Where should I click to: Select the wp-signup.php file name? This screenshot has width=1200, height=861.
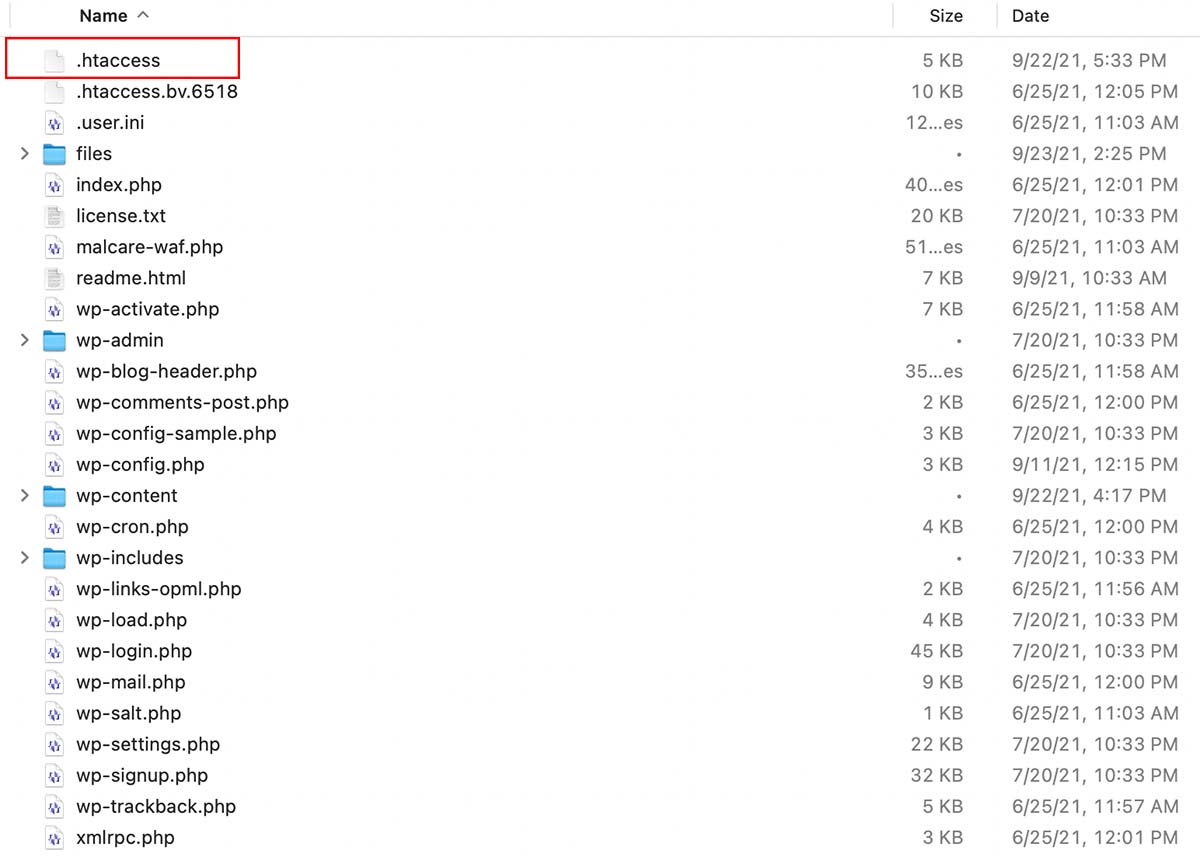142,774
